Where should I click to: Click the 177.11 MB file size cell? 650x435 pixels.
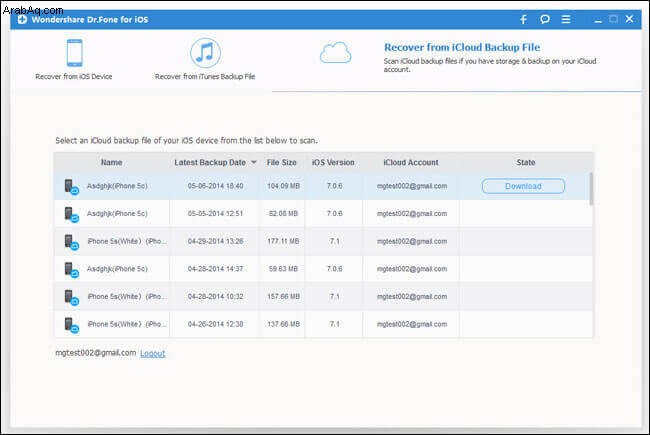(283, 241)
